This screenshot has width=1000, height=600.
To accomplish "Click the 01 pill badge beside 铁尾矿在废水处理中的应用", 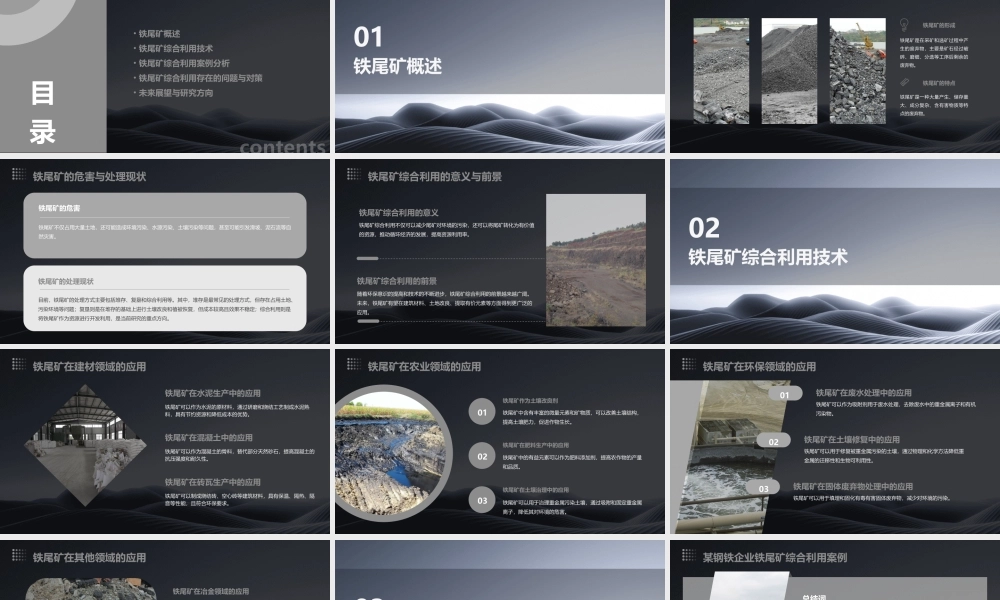I will pos(784,395).
